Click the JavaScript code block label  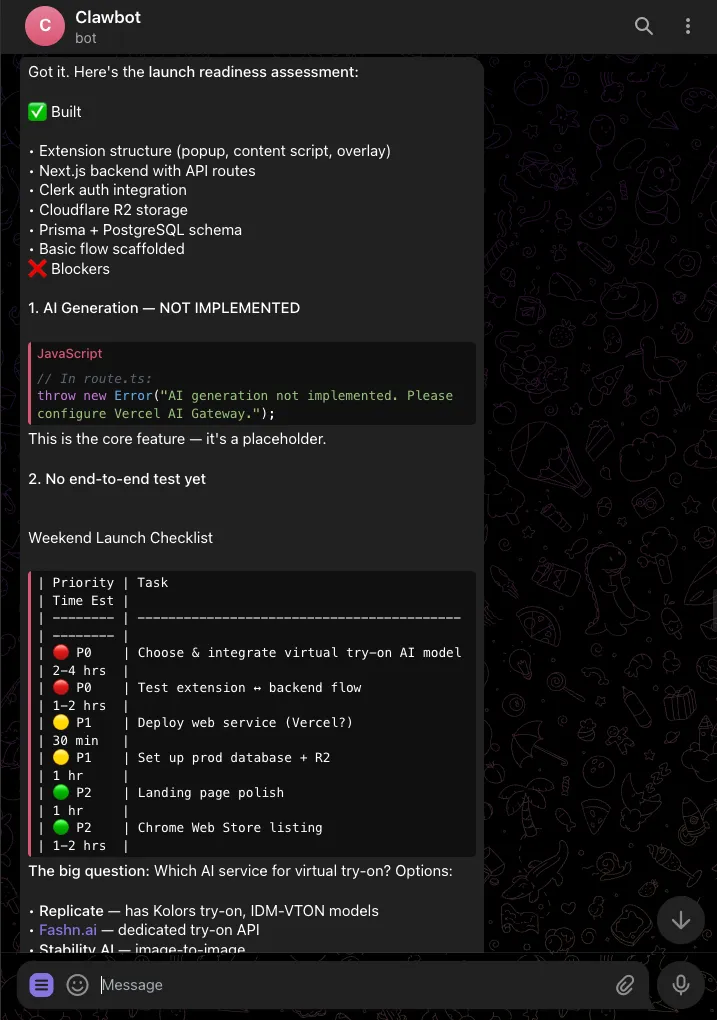pyautogui.click(x=70, y=353)
